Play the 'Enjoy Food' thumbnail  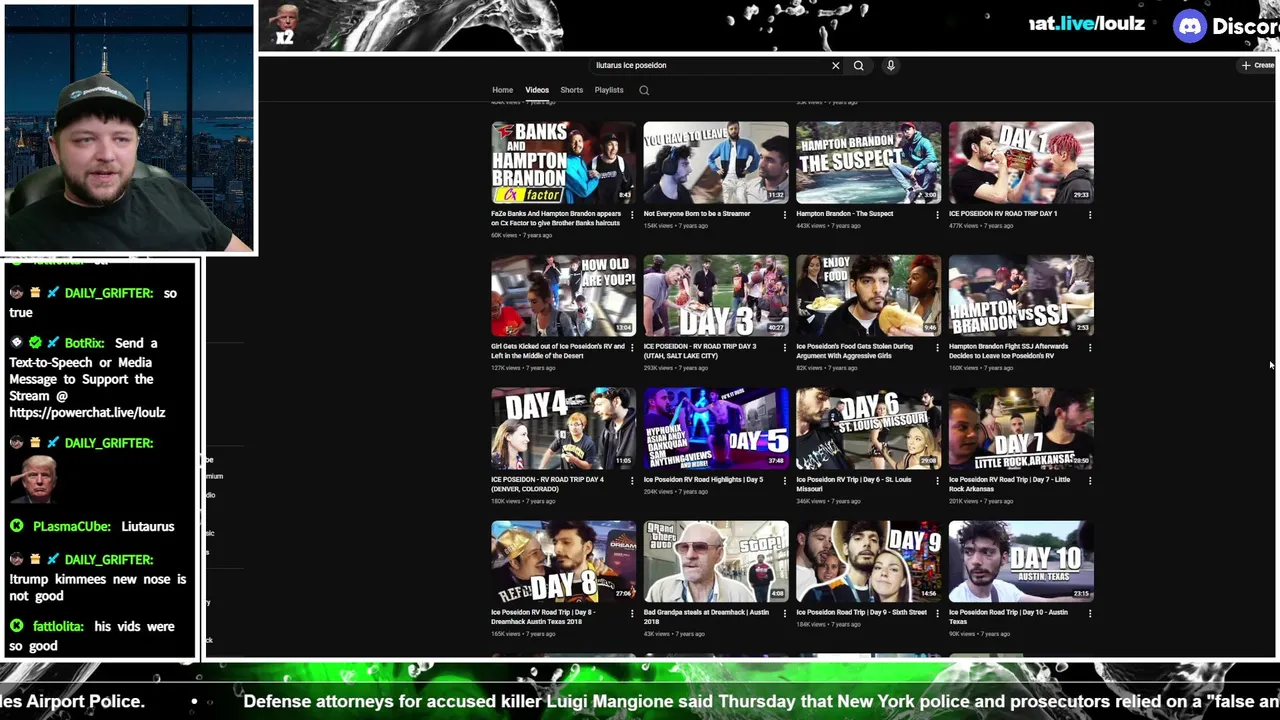click(868, 296)
